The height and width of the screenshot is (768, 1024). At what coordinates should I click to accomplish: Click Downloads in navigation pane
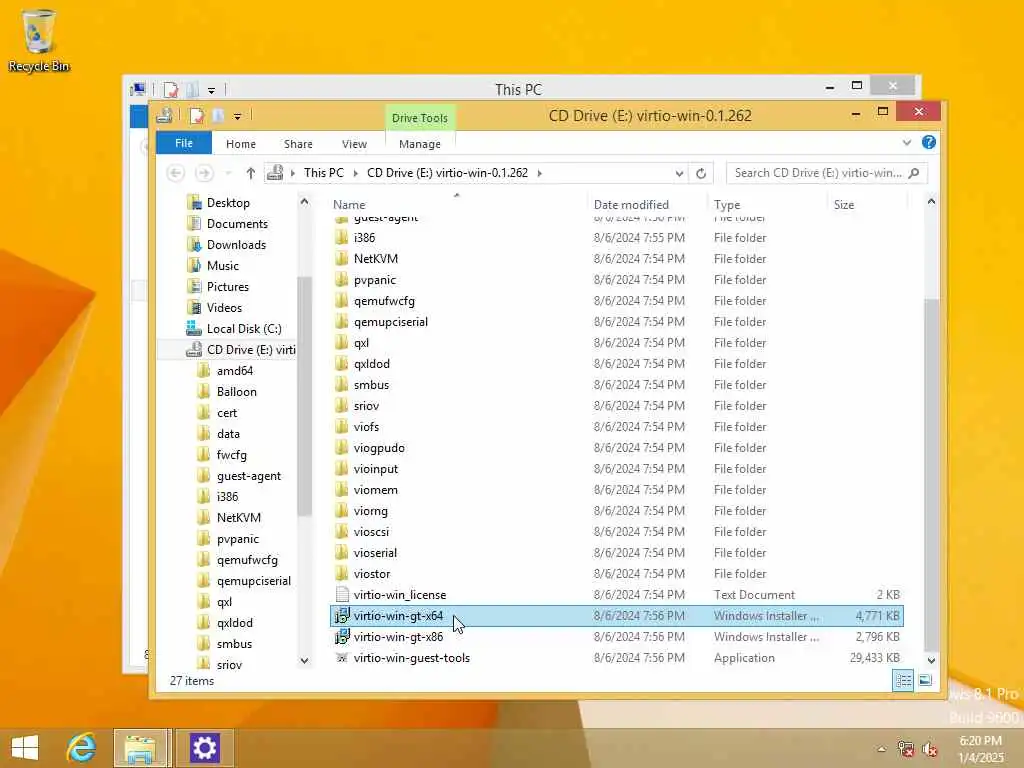[236, 245]
